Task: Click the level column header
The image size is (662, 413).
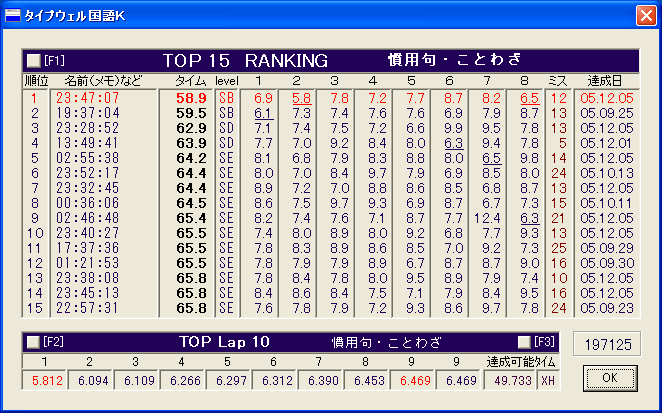Action: pos(227,81)
